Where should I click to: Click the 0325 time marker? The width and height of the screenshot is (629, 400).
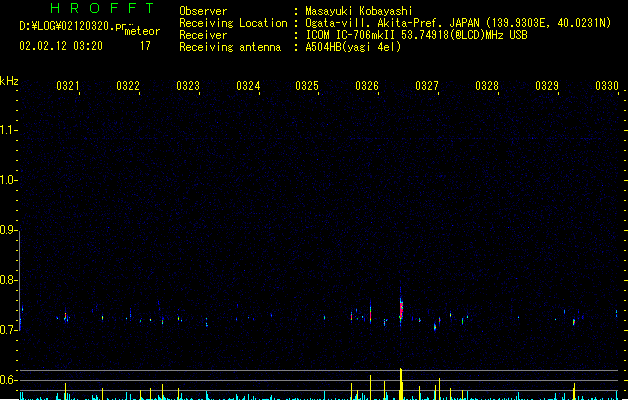coord(307,86)
